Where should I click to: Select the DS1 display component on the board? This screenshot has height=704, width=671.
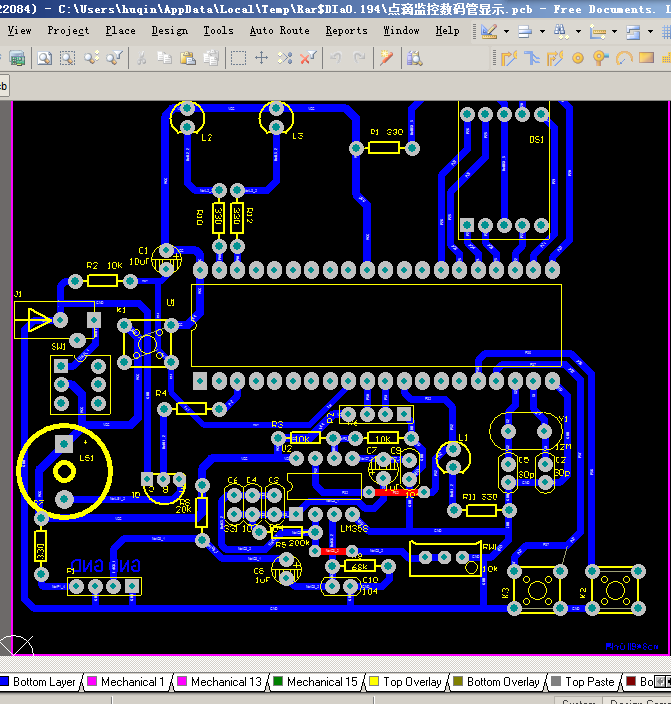click(x=504, y=170)
